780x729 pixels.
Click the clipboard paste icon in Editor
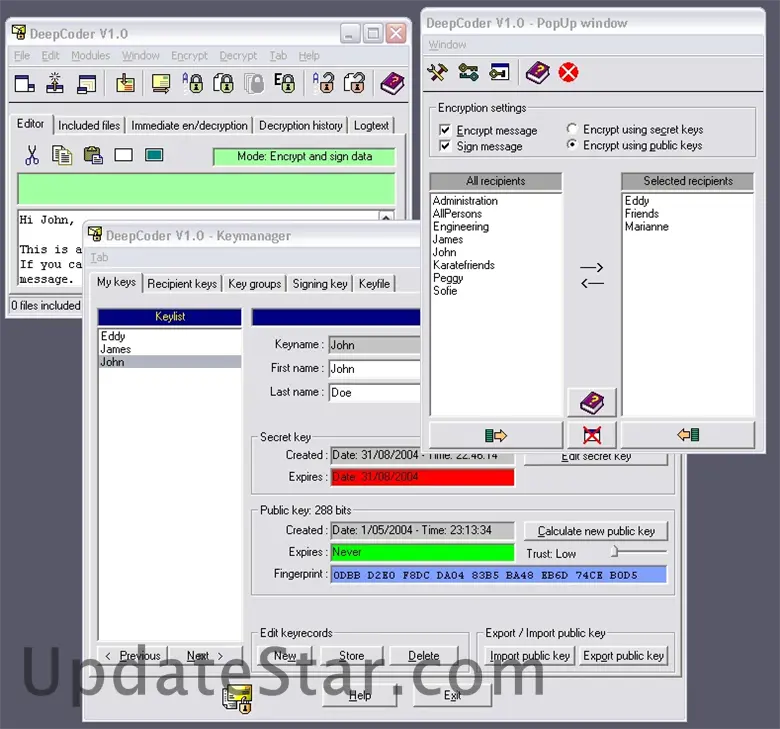coord(93,155)
